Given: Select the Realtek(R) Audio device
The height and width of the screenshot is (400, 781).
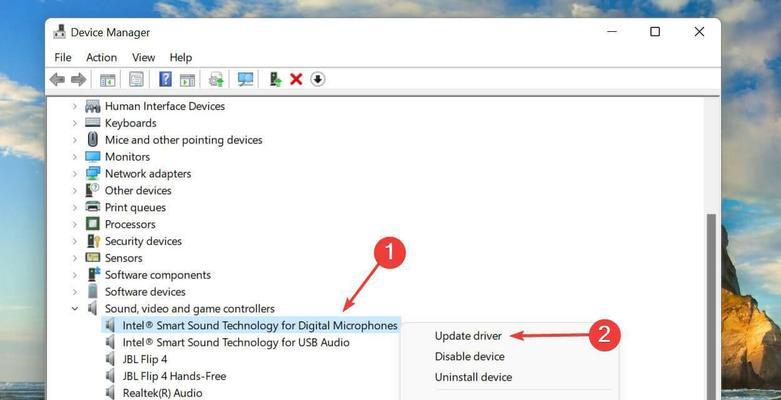Looking at the screenshot, I should coord(162,393).
